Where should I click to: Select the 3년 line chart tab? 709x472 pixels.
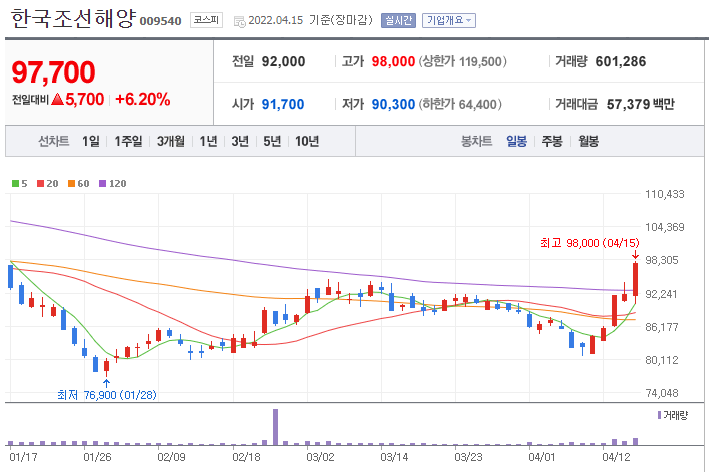pos(240,142)
